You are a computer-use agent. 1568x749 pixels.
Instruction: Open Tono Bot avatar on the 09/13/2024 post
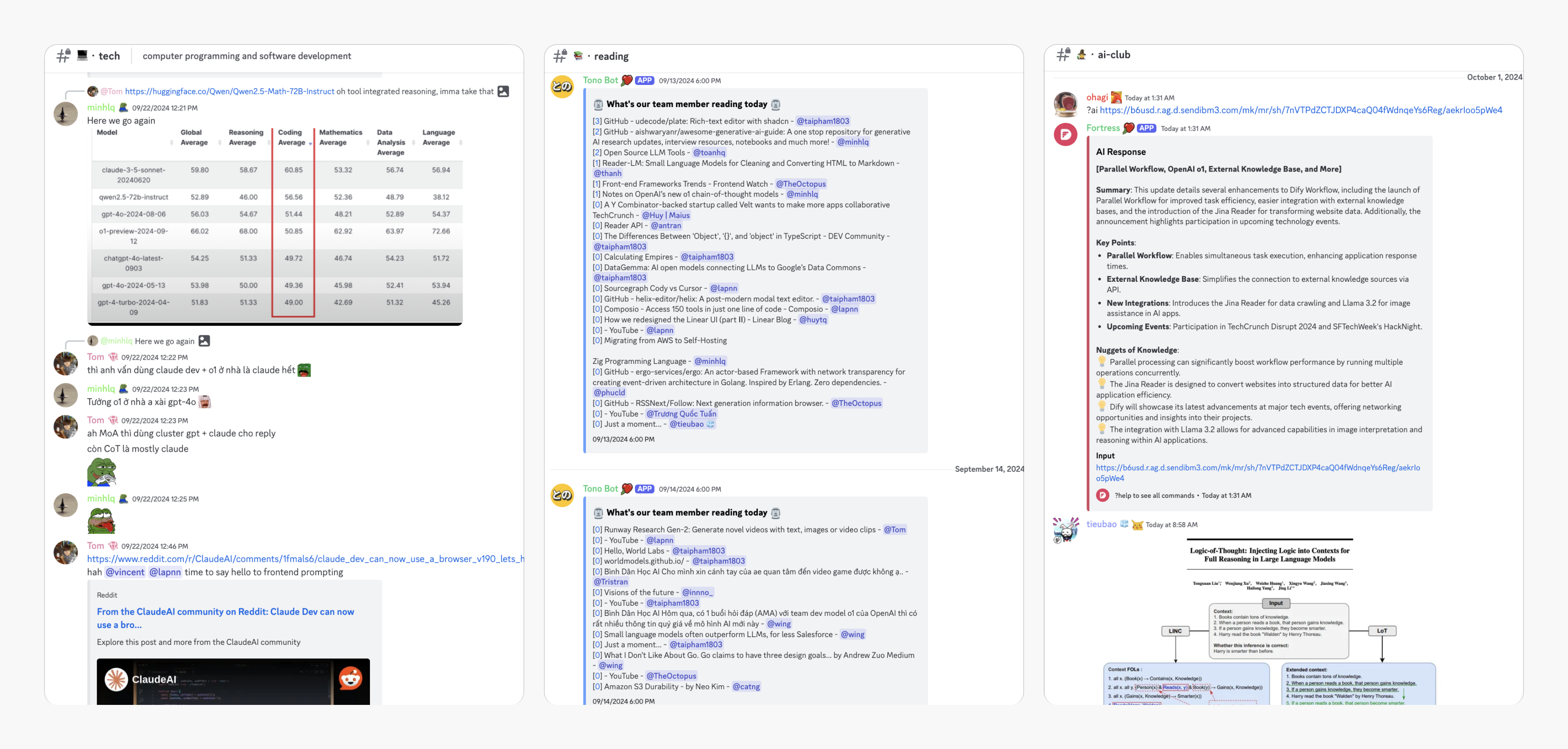point(562,87)
